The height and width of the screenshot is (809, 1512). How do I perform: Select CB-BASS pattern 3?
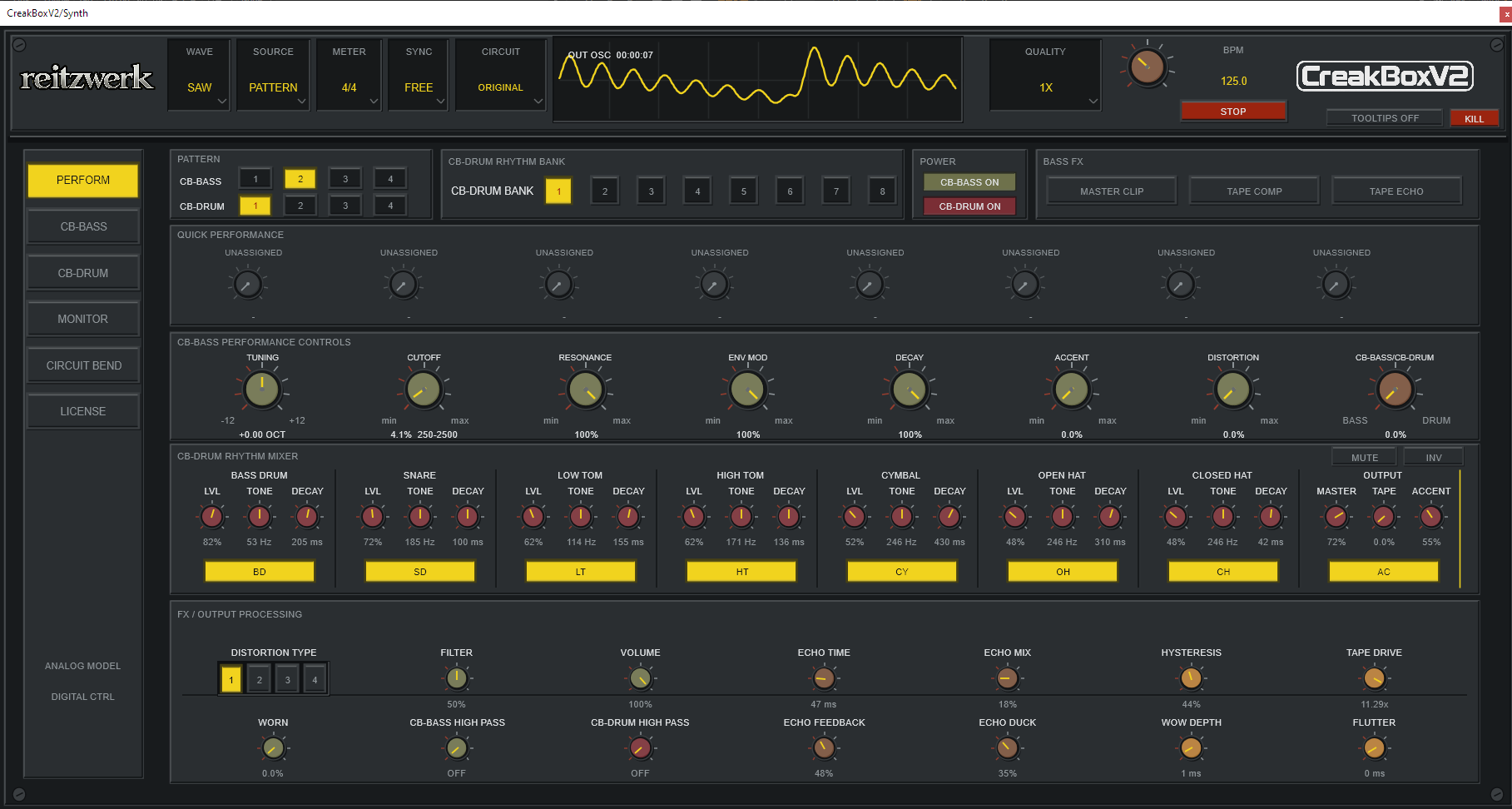pyautogui.click(x=345, y=178)
